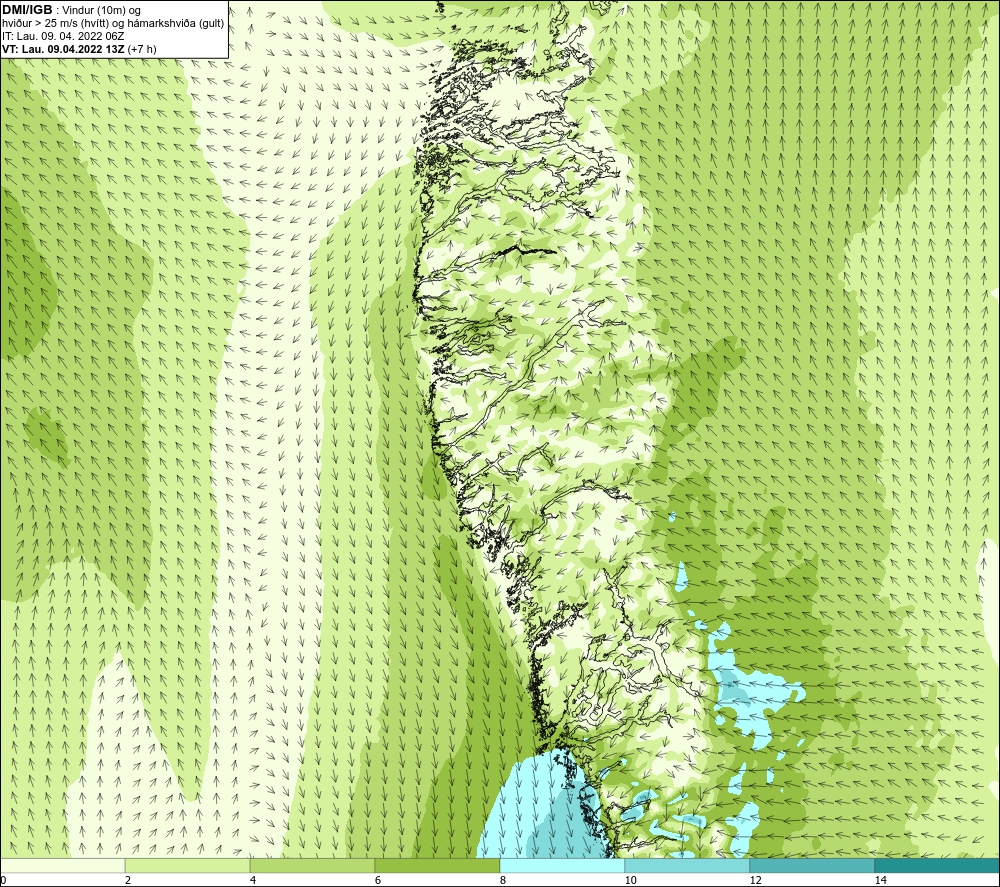Click the 2–4 m/s light green band
The image size is (1000, 887).
pos(188,865)
